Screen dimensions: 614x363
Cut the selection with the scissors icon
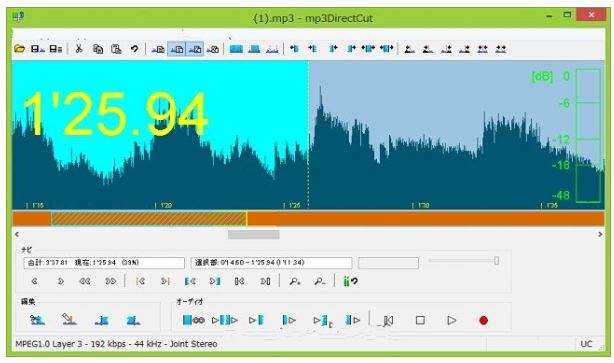tap(79, 49)
